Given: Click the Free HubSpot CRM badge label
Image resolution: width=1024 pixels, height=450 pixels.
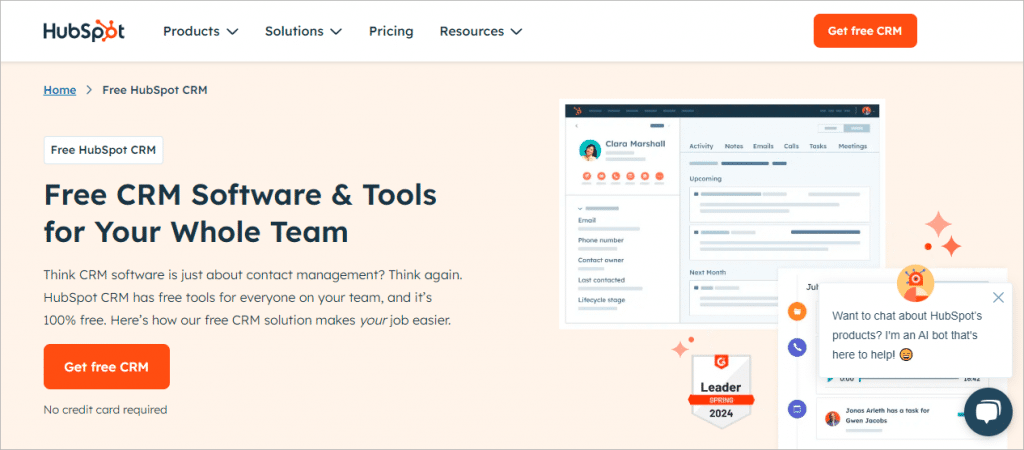Looking at the screenshot, I should click(x=103, y=150).
